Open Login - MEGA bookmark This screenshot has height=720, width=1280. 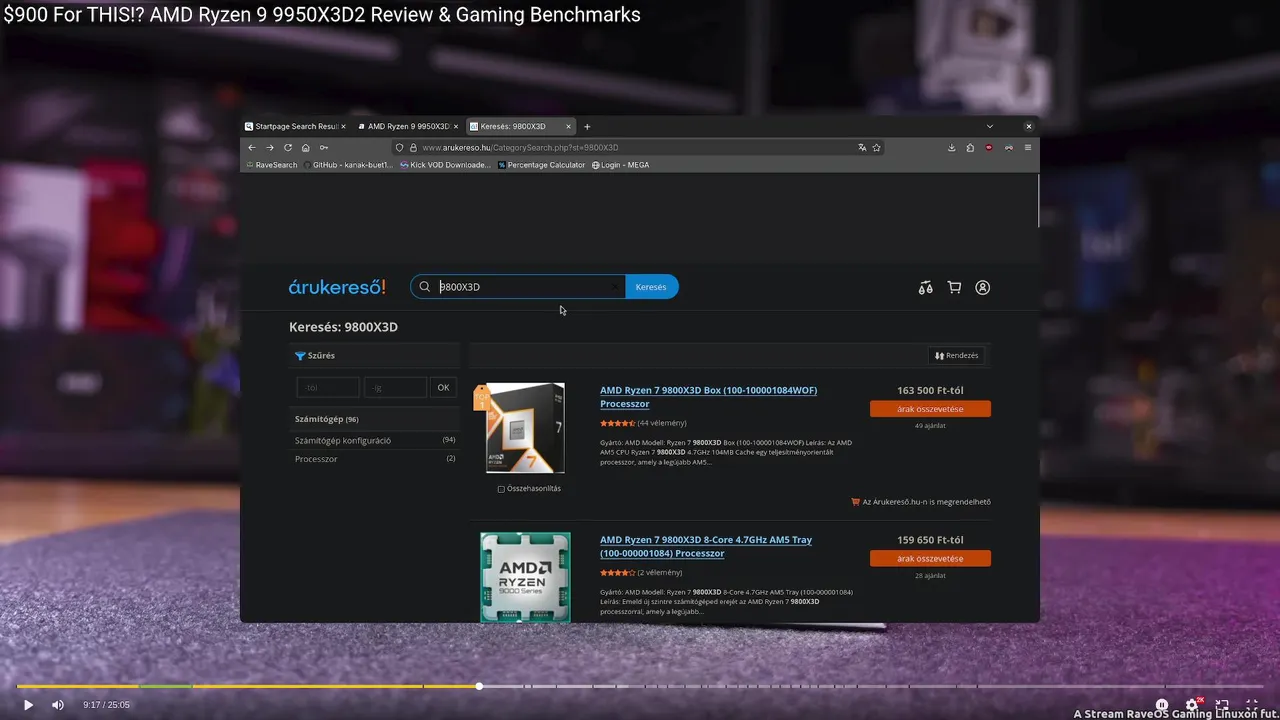pos(620,165)
